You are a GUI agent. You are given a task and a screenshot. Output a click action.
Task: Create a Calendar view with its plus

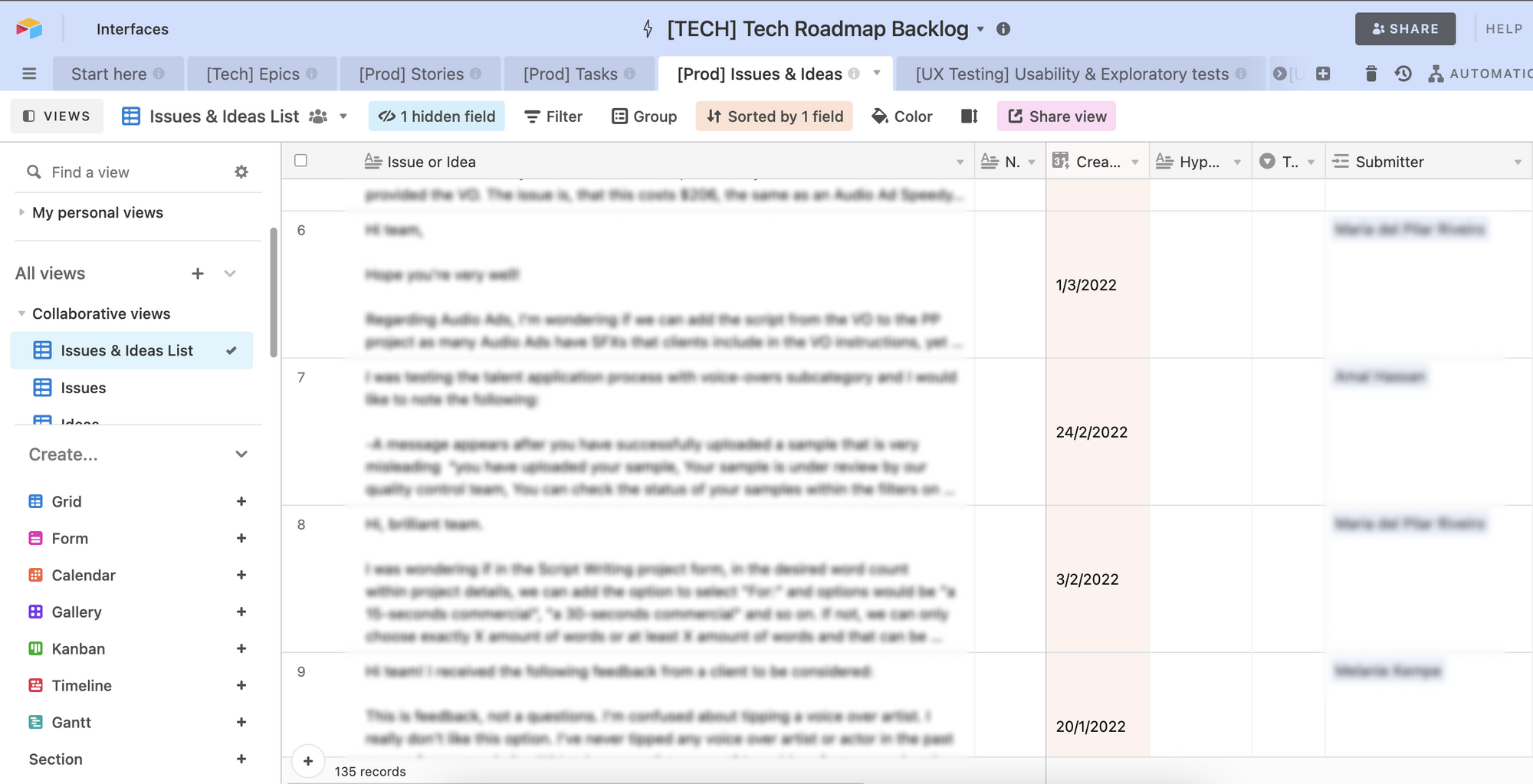pos(241,575)
